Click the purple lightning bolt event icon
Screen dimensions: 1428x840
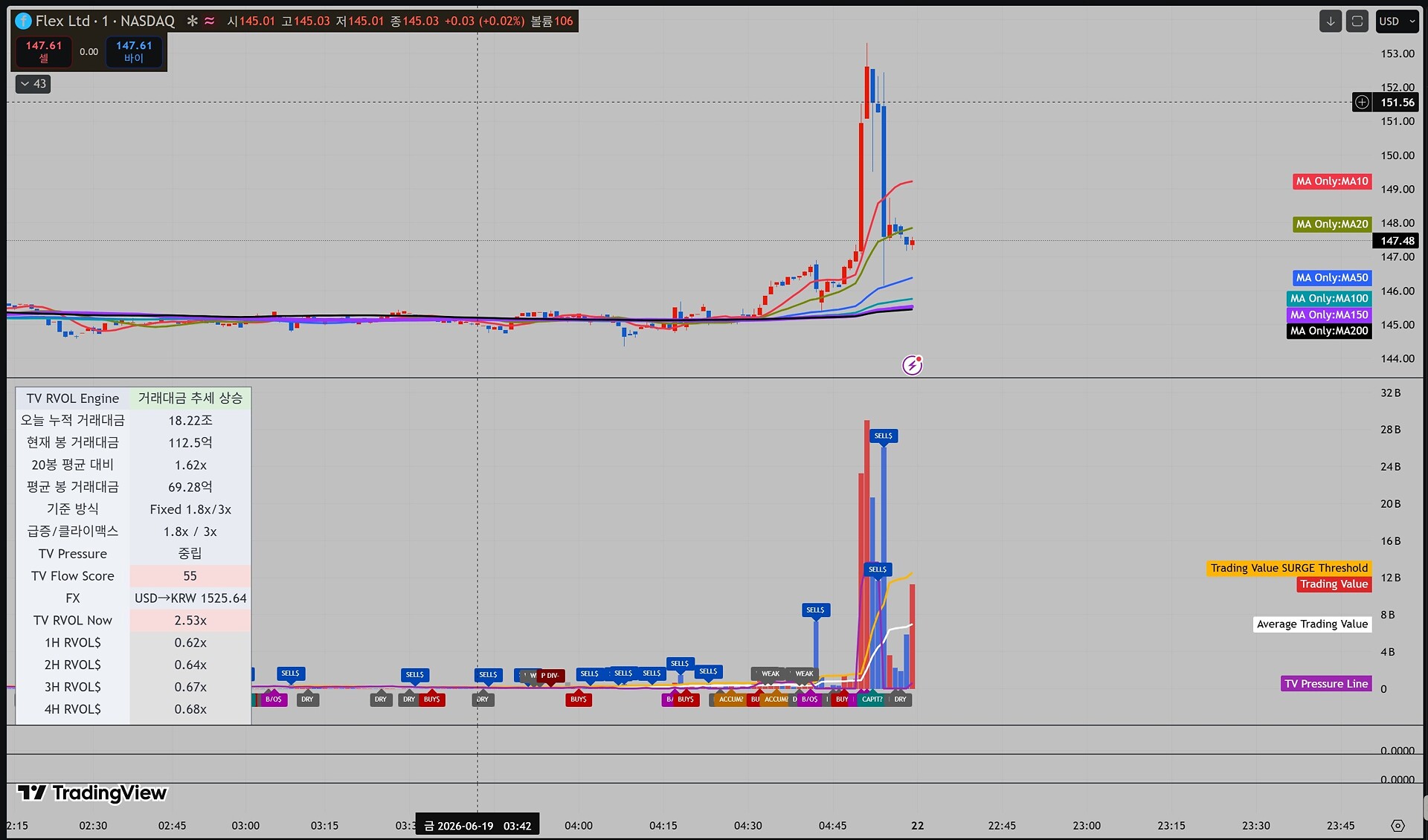coord(912,365)
